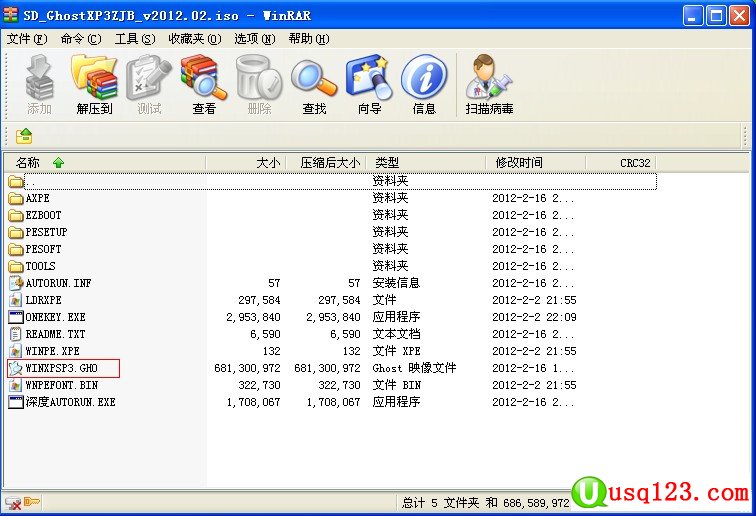Image resolution: width=756 pixels, height=516 pixels.
Task: Select the parent '..' folder row
Action: (332, 181)
